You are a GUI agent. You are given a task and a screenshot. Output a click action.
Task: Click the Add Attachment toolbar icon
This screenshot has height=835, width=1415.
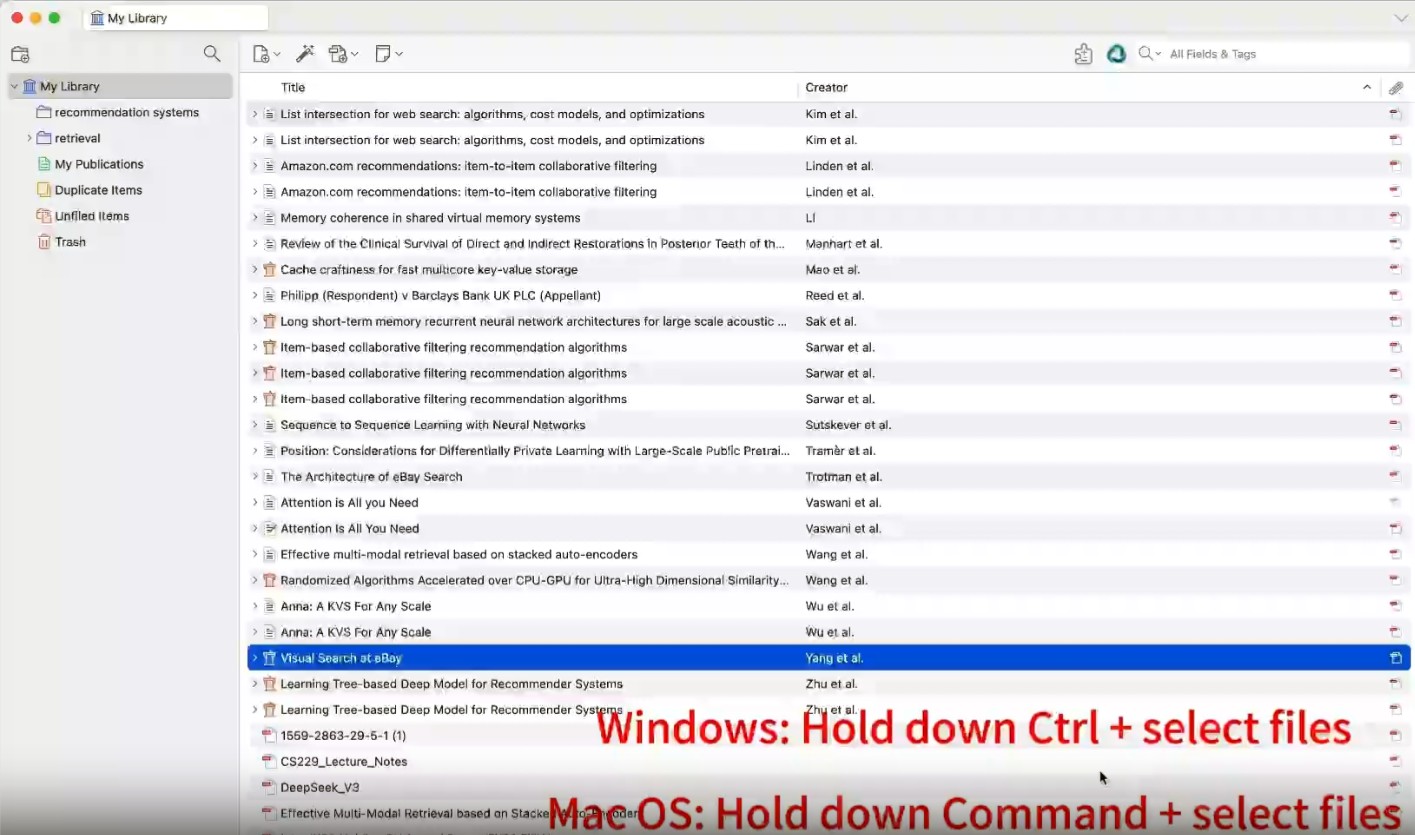click(342, 54)
